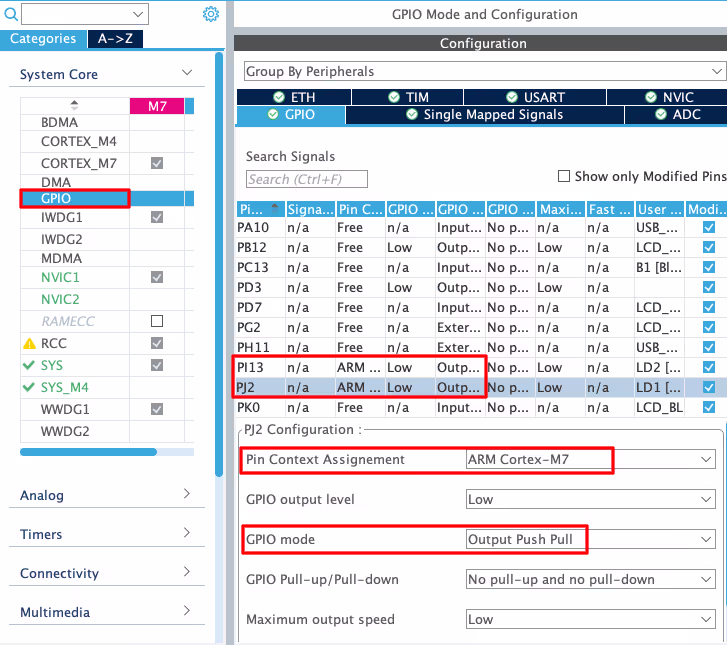Open the Single Mapped Signals tab

tap(484, 115)
